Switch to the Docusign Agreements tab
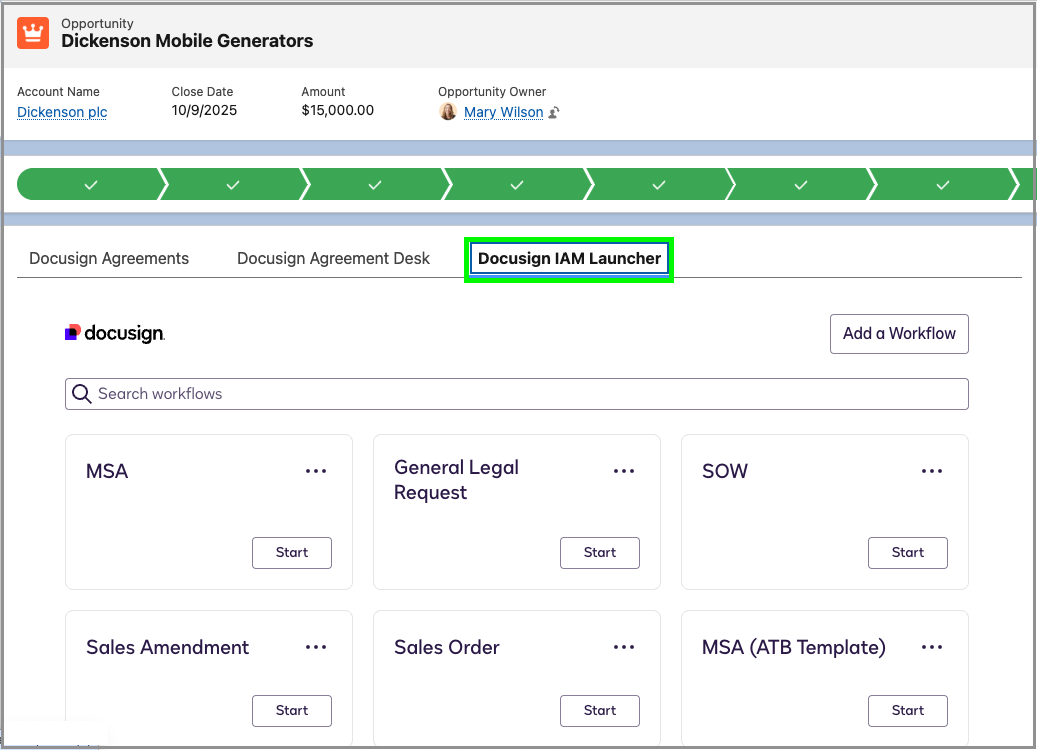Screen dimensions: 1037x750 click(109, 259)
